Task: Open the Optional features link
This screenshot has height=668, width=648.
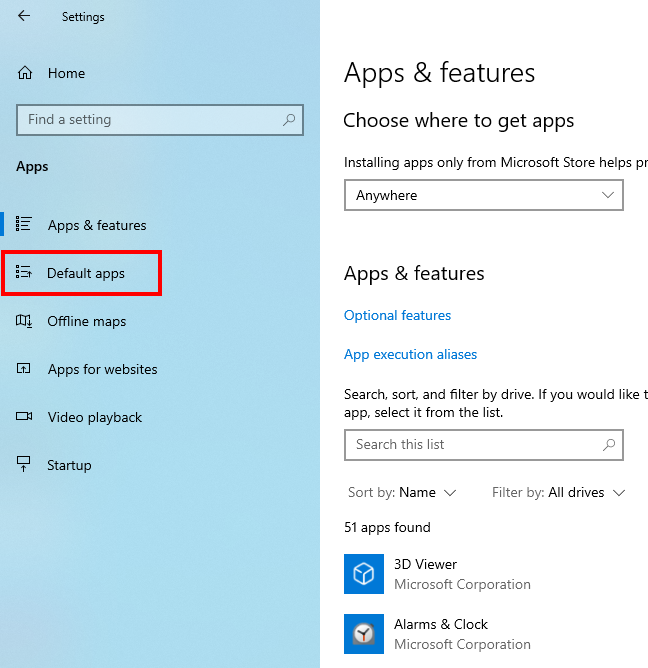Action: tap(397, 315)
